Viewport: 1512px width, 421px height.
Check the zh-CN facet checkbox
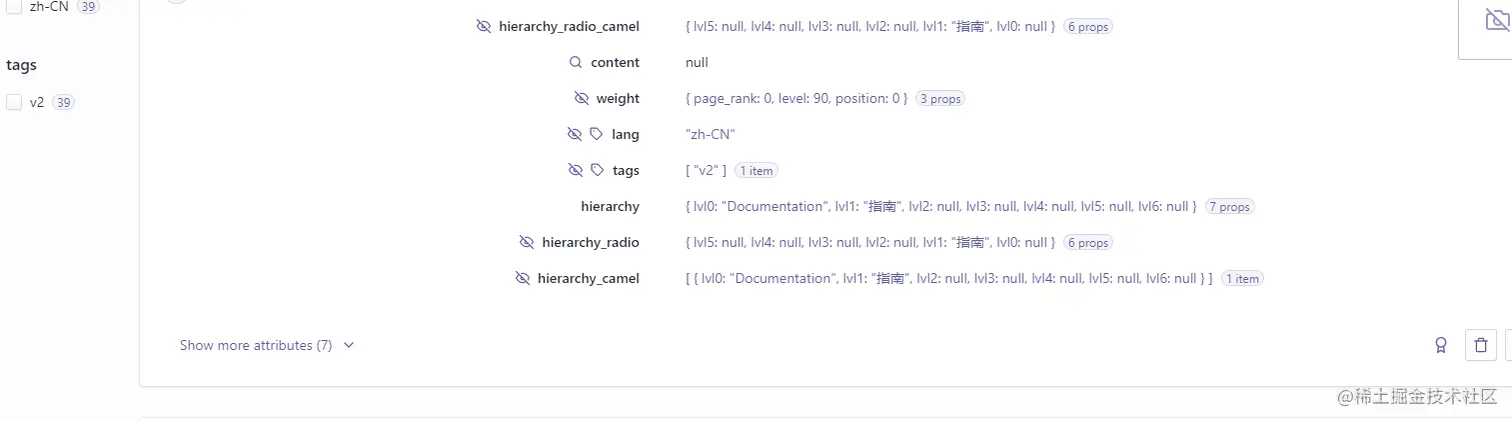[x=14, y=6]
